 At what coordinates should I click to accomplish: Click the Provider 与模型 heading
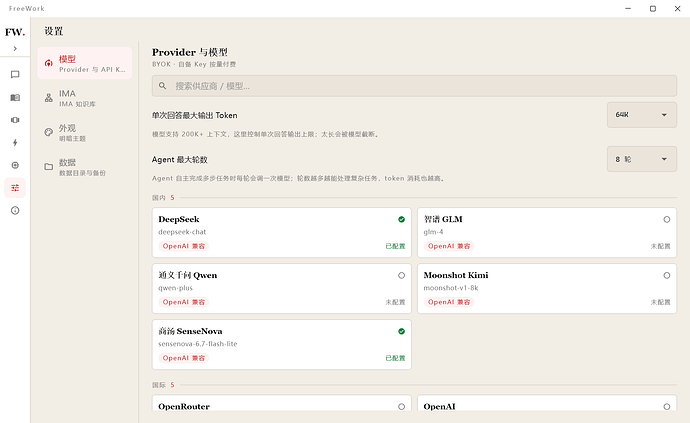190,52
